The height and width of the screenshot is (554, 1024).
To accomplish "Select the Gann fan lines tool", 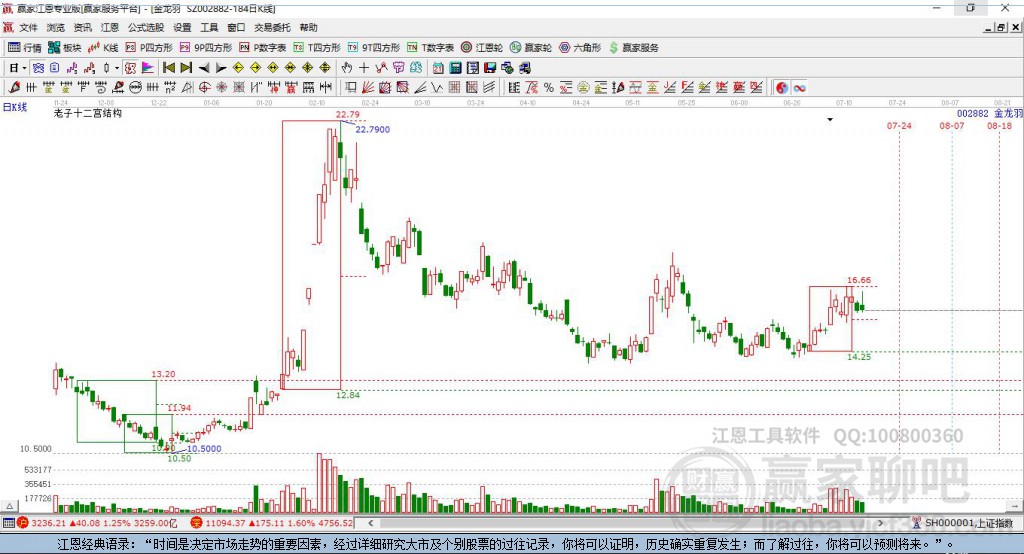I will pos(368,87).
